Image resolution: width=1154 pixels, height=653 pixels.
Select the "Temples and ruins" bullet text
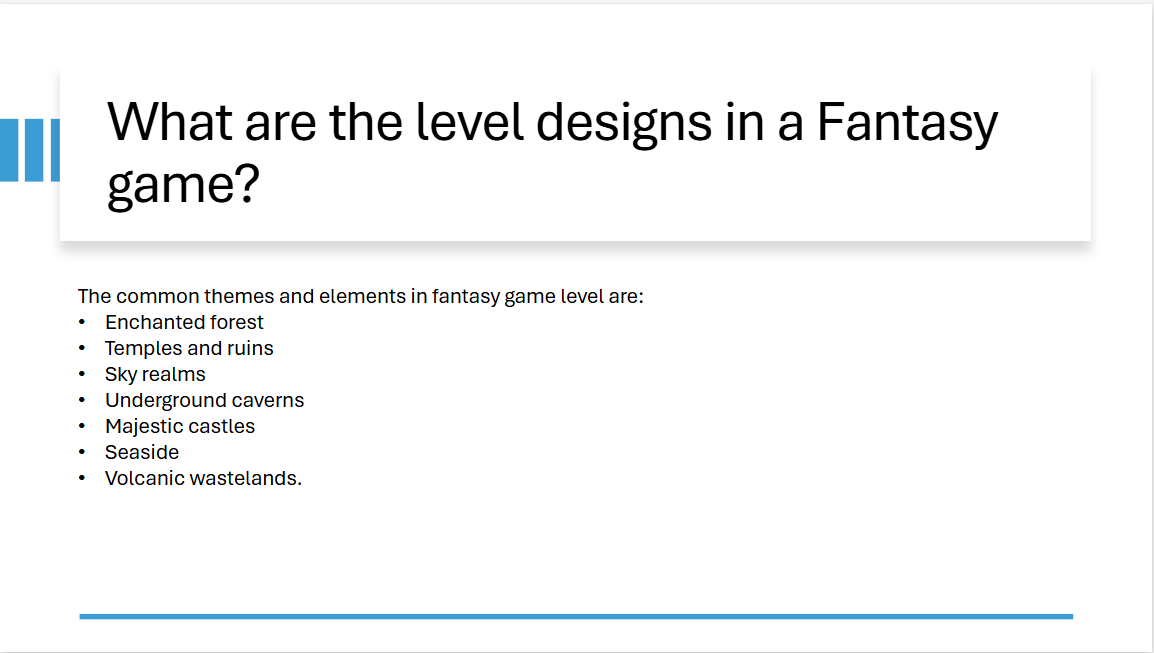coord(189,348)
